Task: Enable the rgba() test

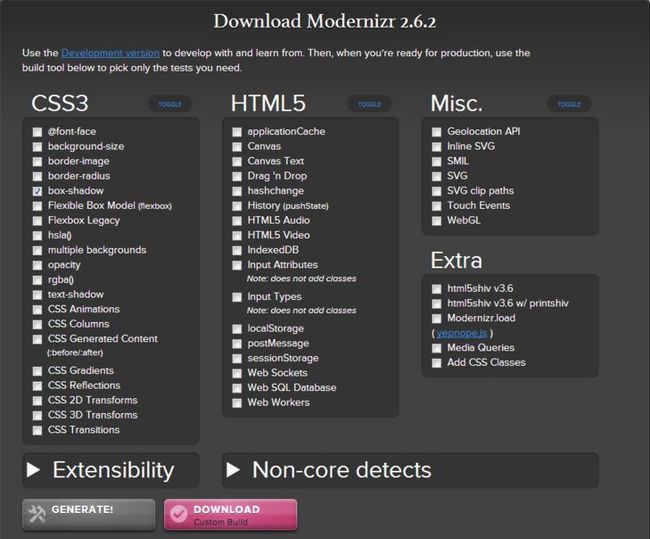Action: pyautogui.click(x=37, y=280)
